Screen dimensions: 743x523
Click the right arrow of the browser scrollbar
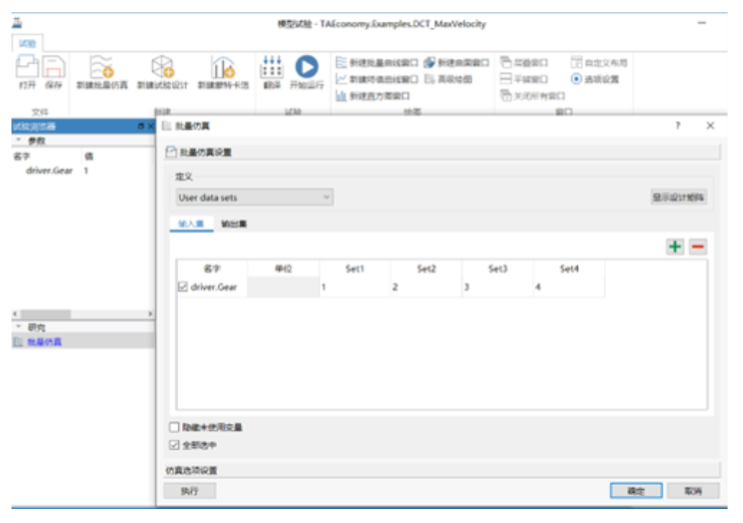click(150, 314)
